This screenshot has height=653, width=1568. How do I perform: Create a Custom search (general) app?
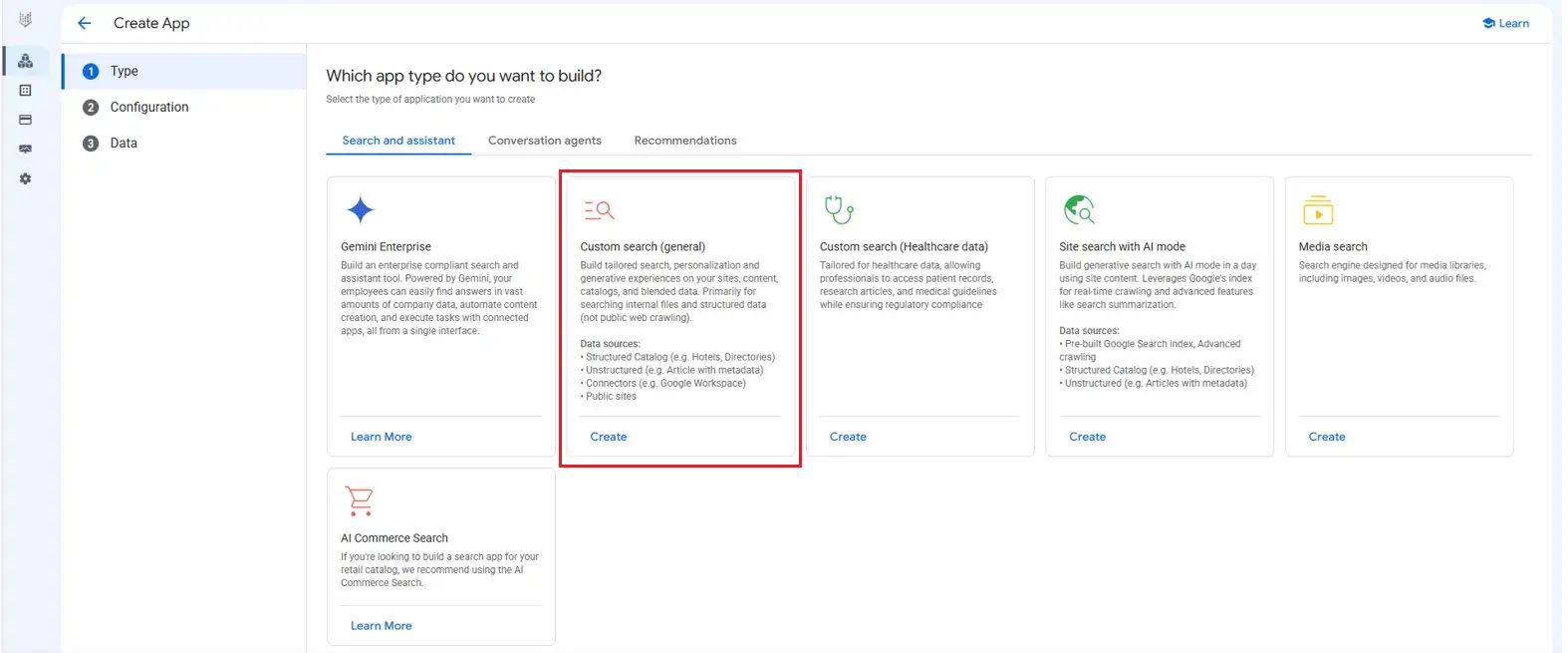[609, 437]
